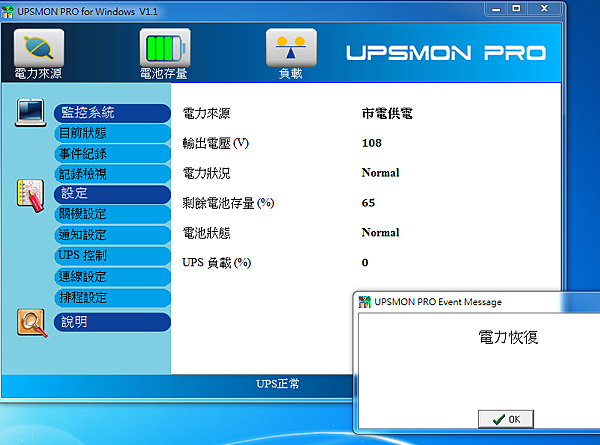Click the output voltage value 108
600x445 pixels.
[372, 143]
